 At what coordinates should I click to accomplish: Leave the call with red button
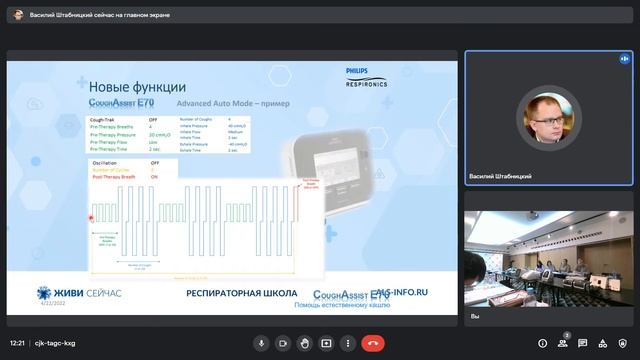[373, 343]
